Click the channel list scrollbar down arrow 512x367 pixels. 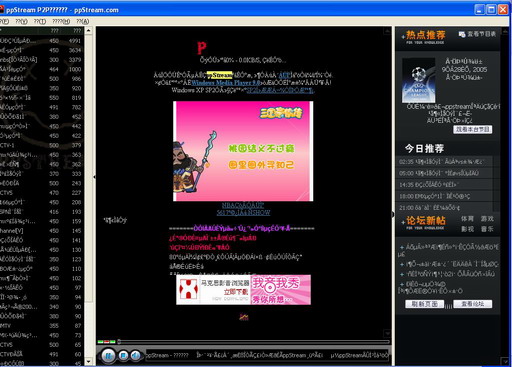click(x=88, y=361)
